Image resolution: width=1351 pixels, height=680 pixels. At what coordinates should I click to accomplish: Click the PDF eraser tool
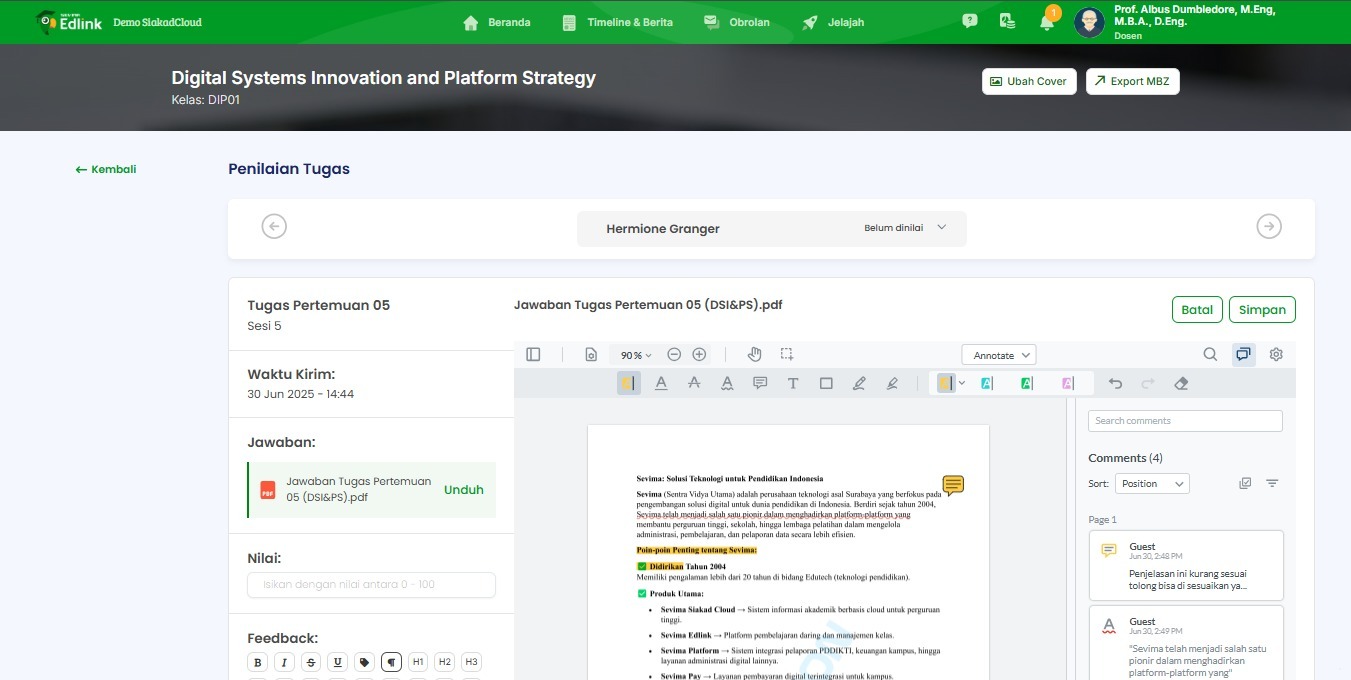[x=1181, y=383]
